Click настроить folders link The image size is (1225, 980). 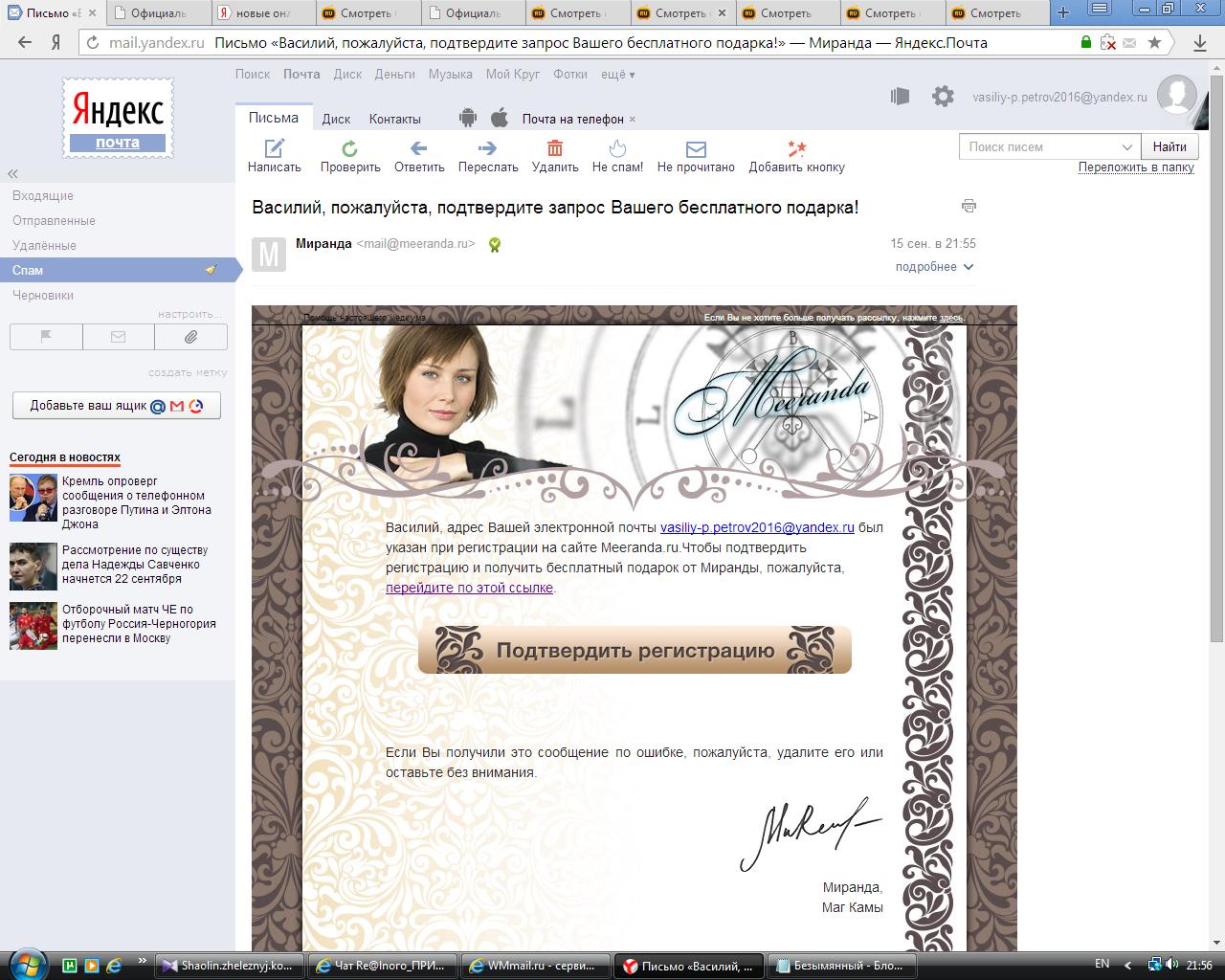(x=189, y=314)
